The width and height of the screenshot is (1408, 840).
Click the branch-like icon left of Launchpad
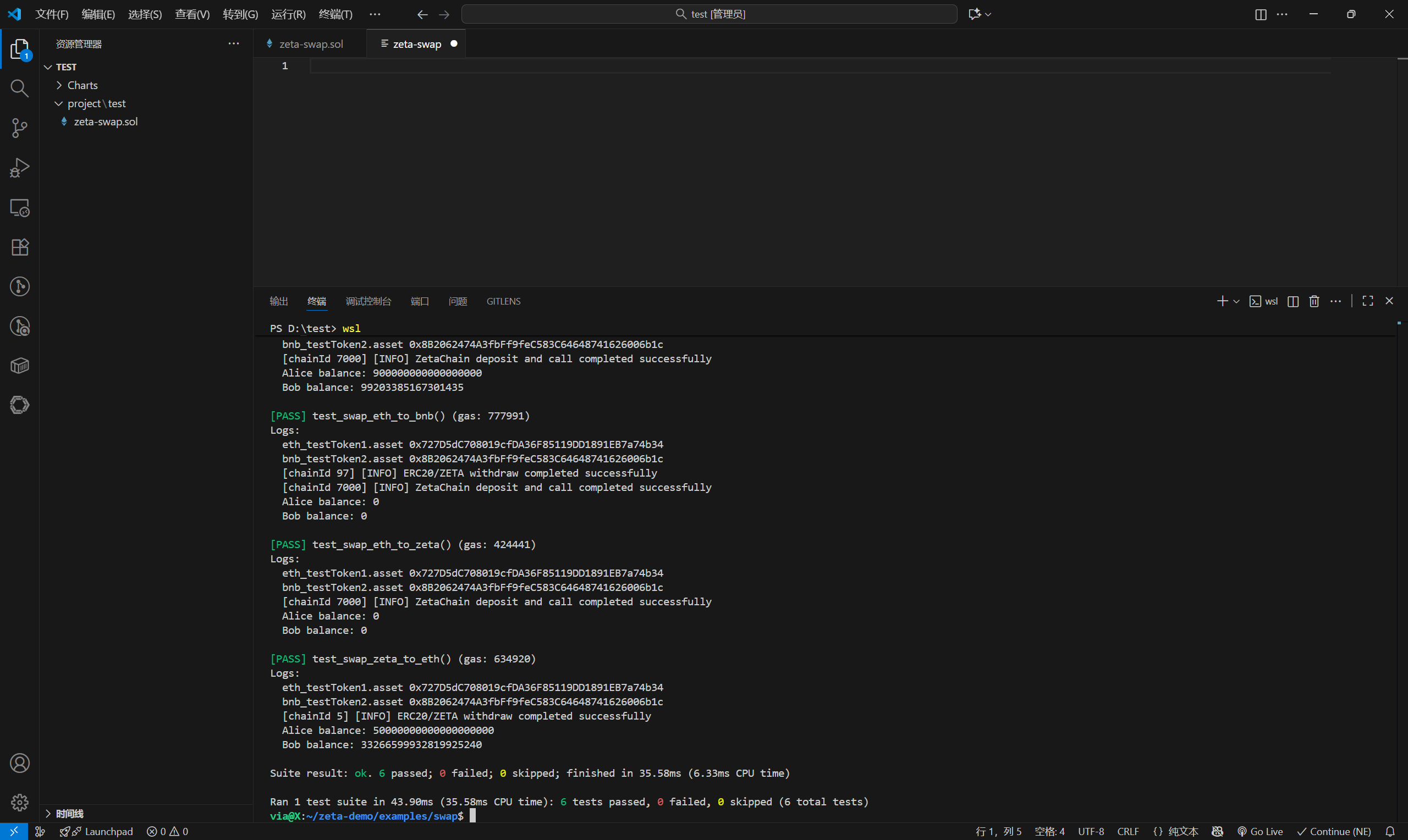[40, 832]
